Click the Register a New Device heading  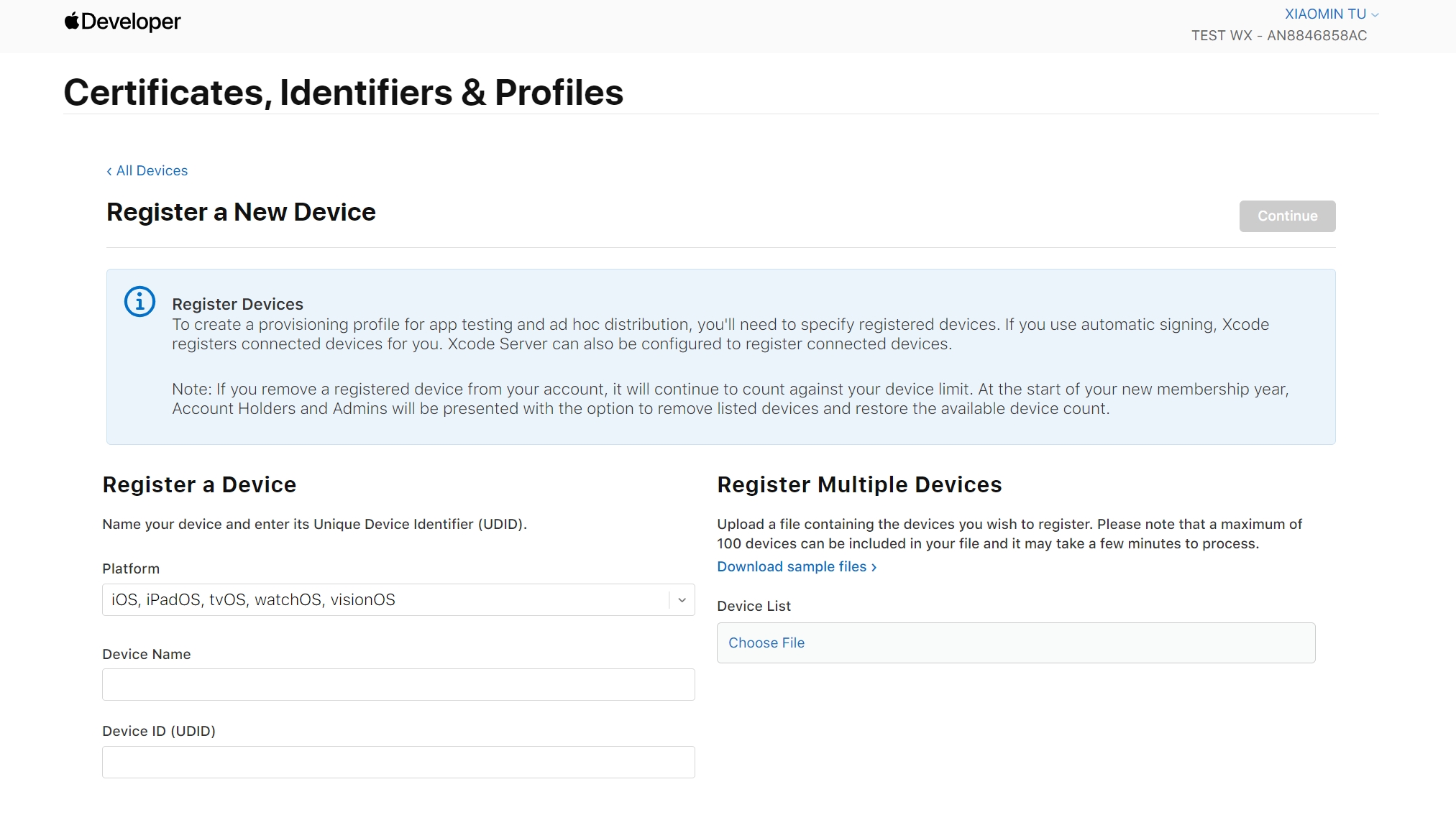click(241, 212)
